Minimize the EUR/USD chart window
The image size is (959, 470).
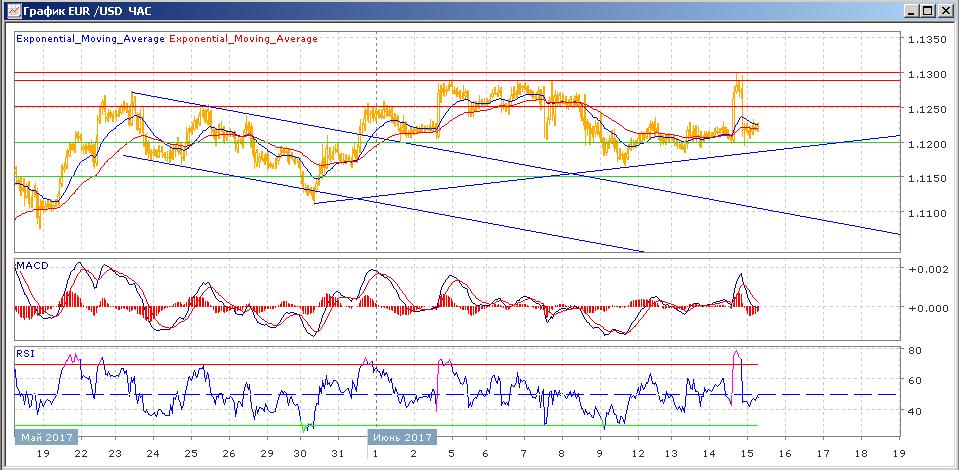[913, 10]
